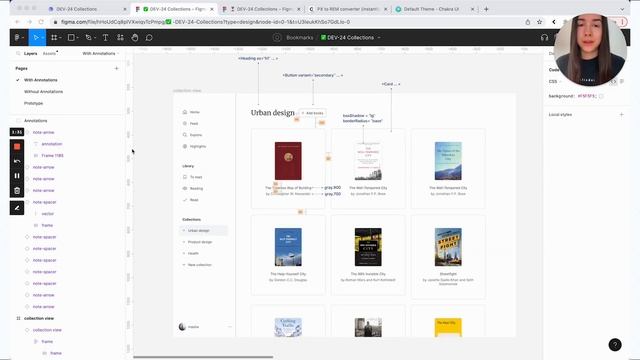Screen dimensions: 640x360
Task: Select the Comment tool
Action: tap(149, 38)
